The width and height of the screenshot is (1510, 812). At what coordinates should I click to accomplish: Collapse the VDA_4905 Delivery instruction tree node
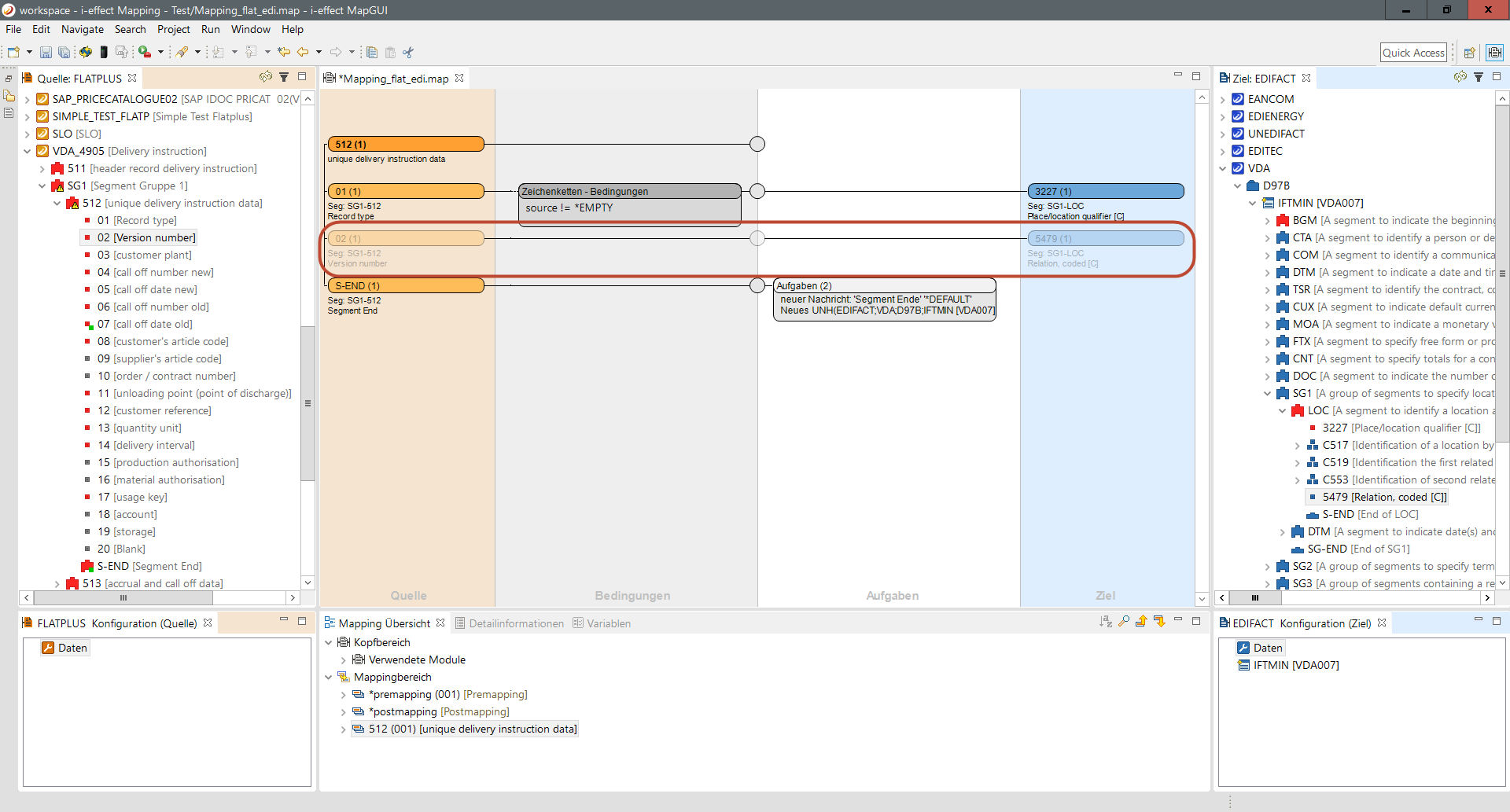(x=28, y=151)
